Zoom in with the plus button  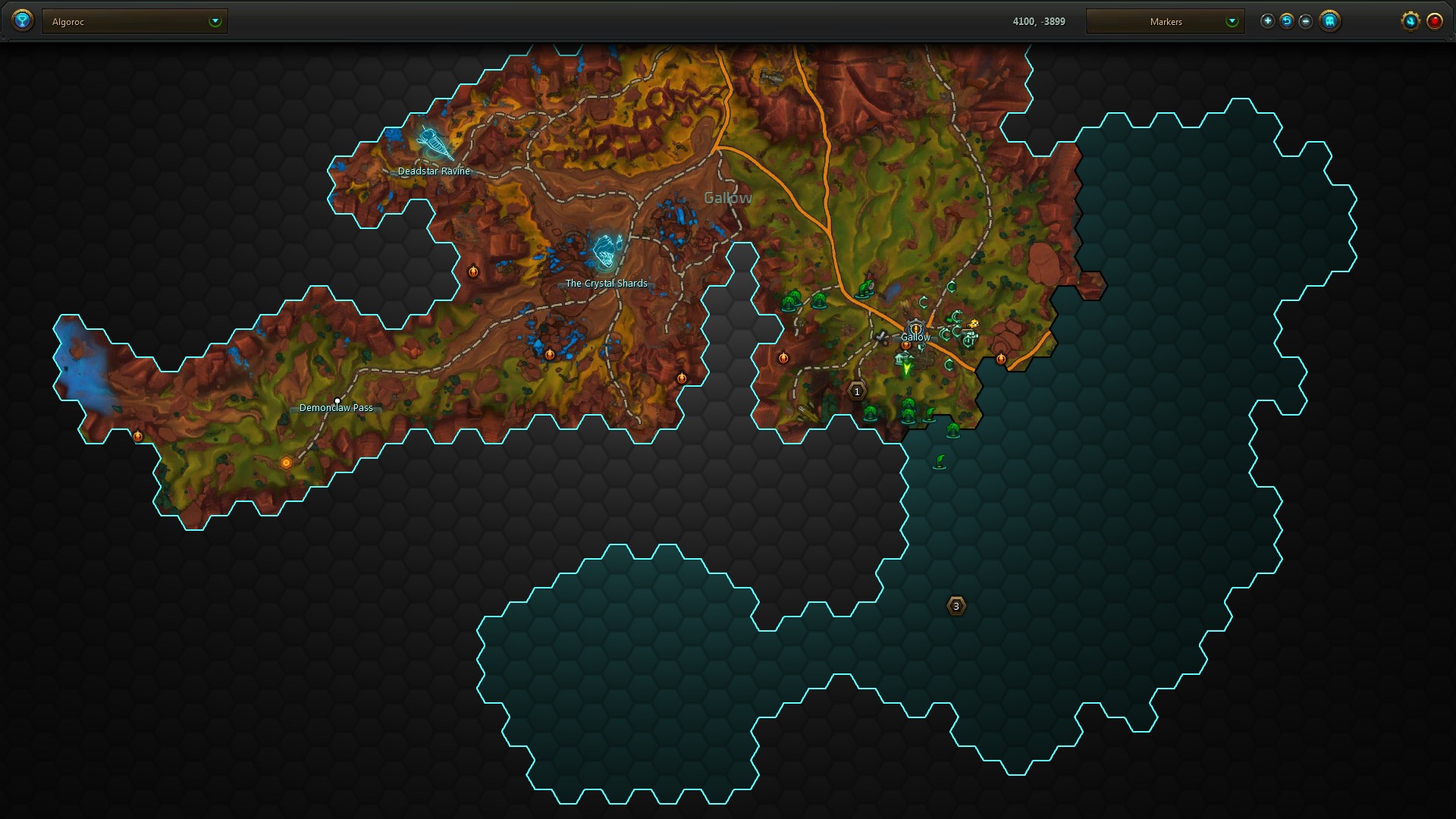click(1267, 21)
